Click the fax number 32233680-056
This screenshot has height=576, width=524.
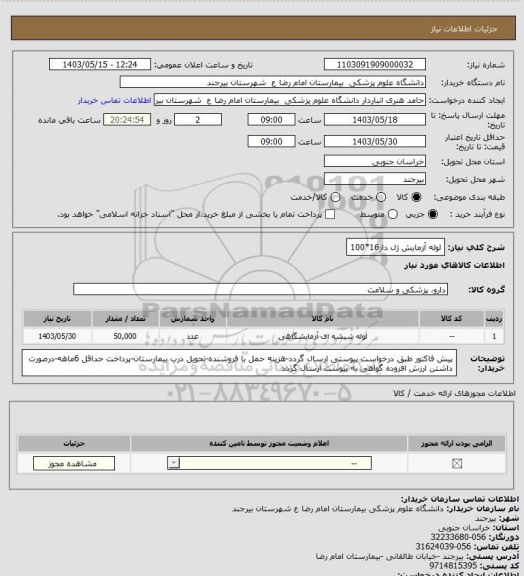[x=458, y=537]
